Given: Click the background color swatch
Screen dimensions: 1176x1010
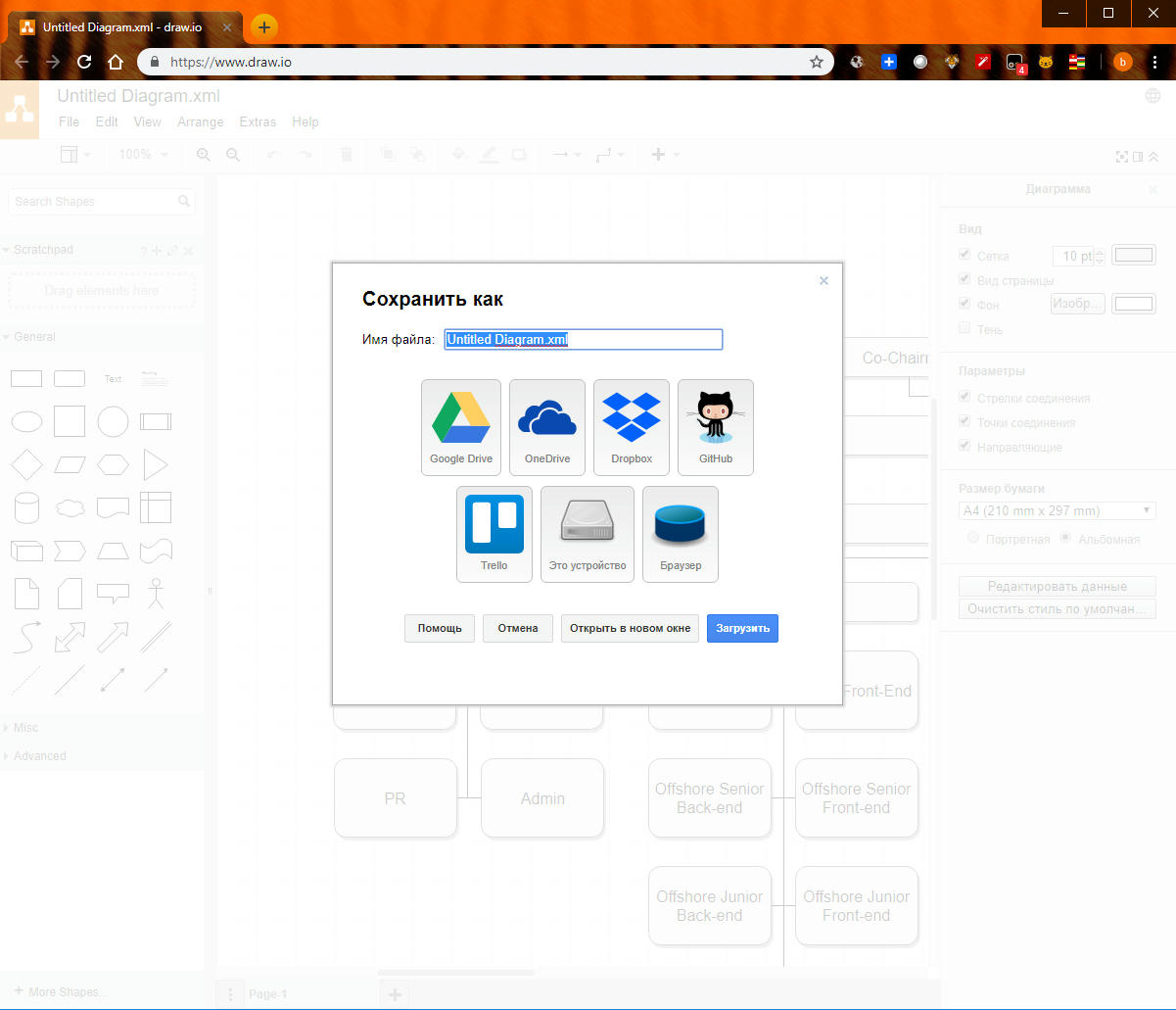Looking at the screenshot, I should point(1134,304).
